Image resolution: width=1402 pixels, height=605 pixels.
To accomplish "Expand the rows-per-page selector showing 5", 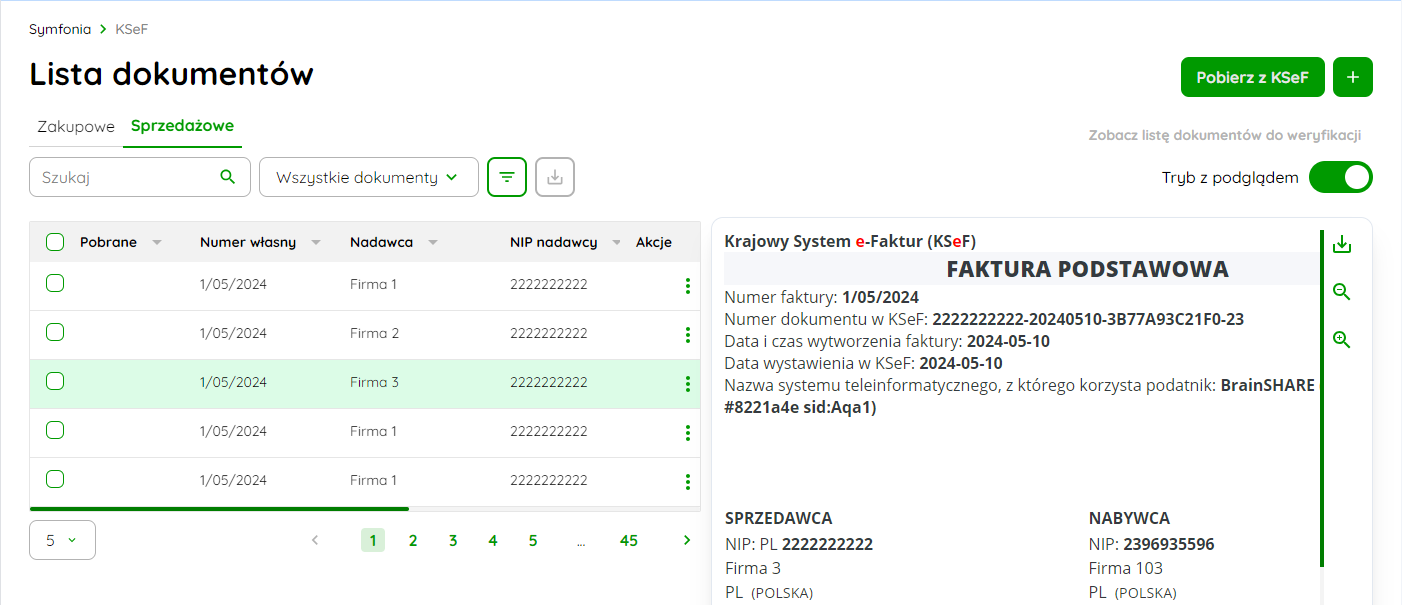I will [x=62, y=540].
